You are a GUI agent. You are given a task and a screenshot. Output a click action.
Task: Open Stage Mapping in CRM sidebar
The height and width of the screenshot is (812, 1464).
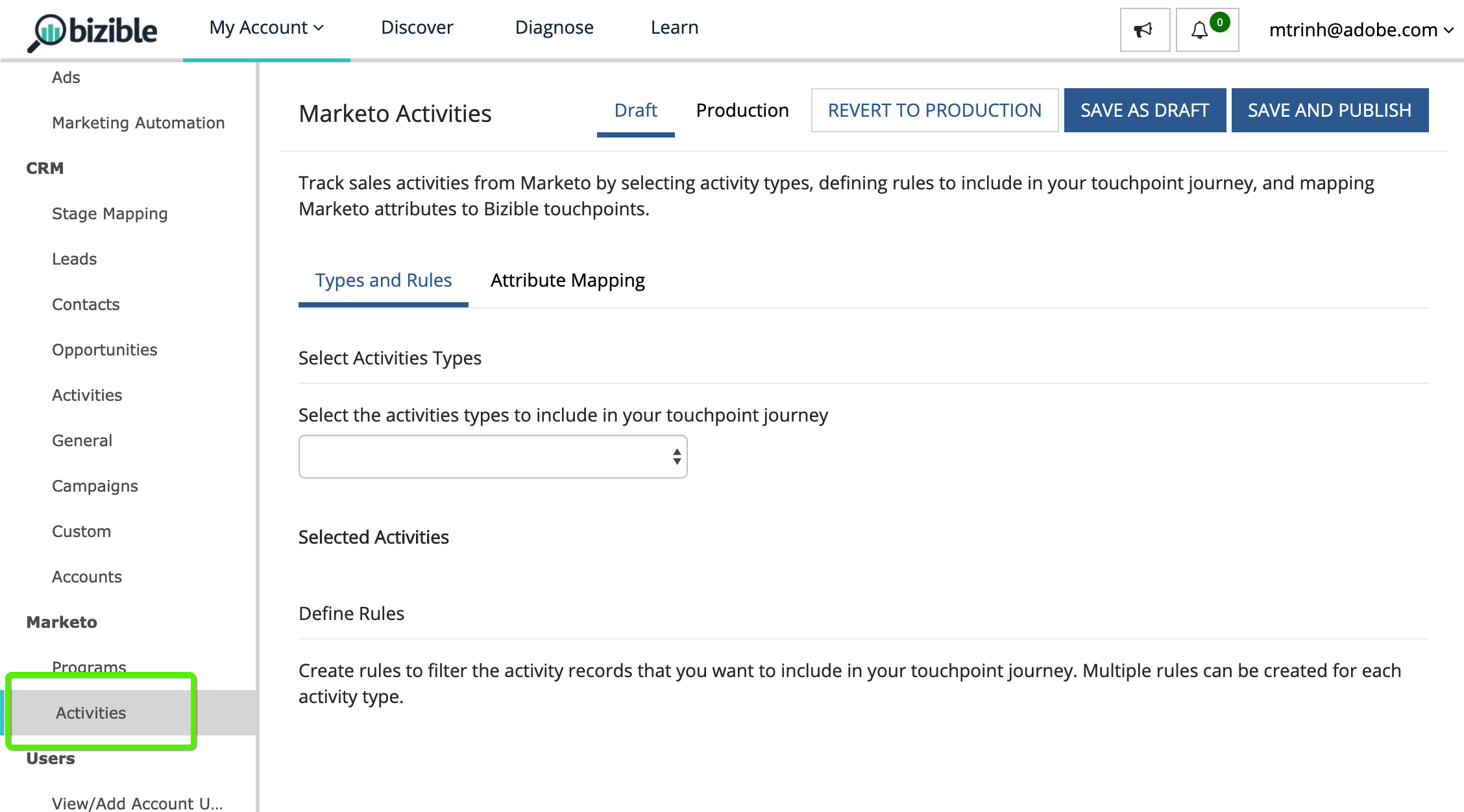110,213
